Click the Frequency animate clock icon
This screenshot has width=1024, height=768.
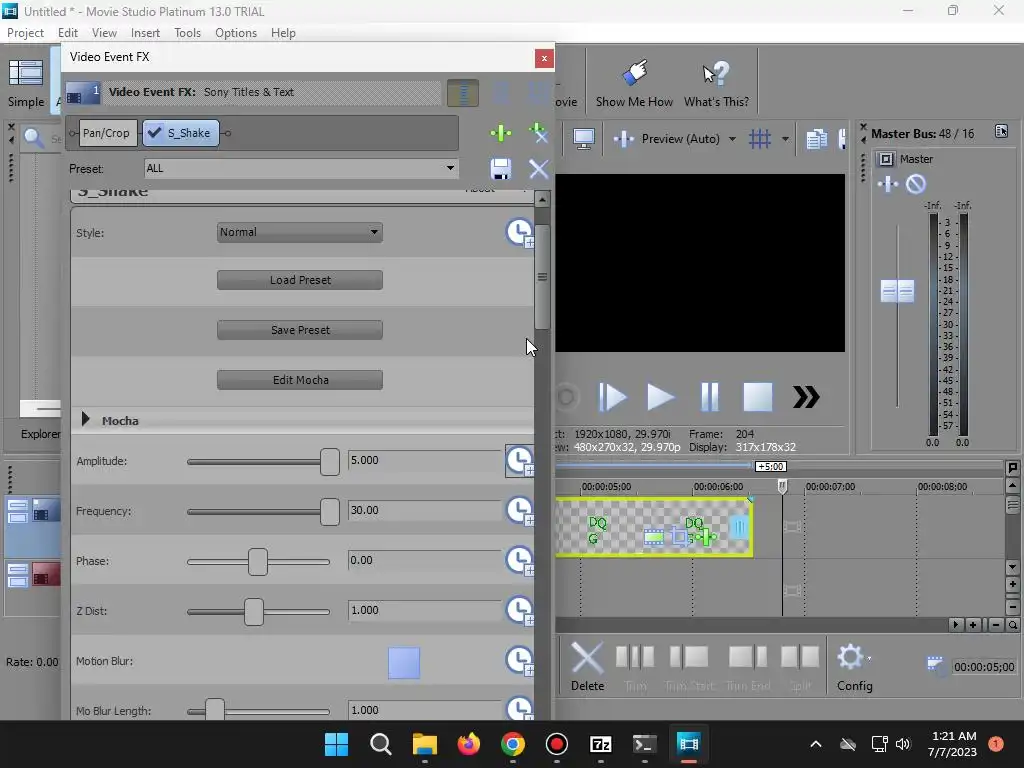(520, 511)
